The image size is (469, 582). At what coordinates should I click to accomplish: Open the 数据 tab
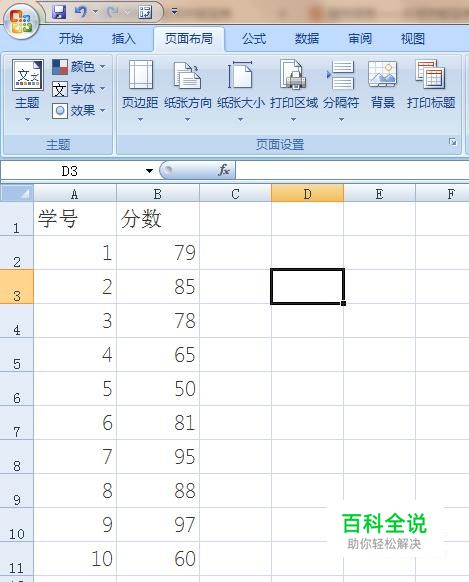[x=307, y=39]
